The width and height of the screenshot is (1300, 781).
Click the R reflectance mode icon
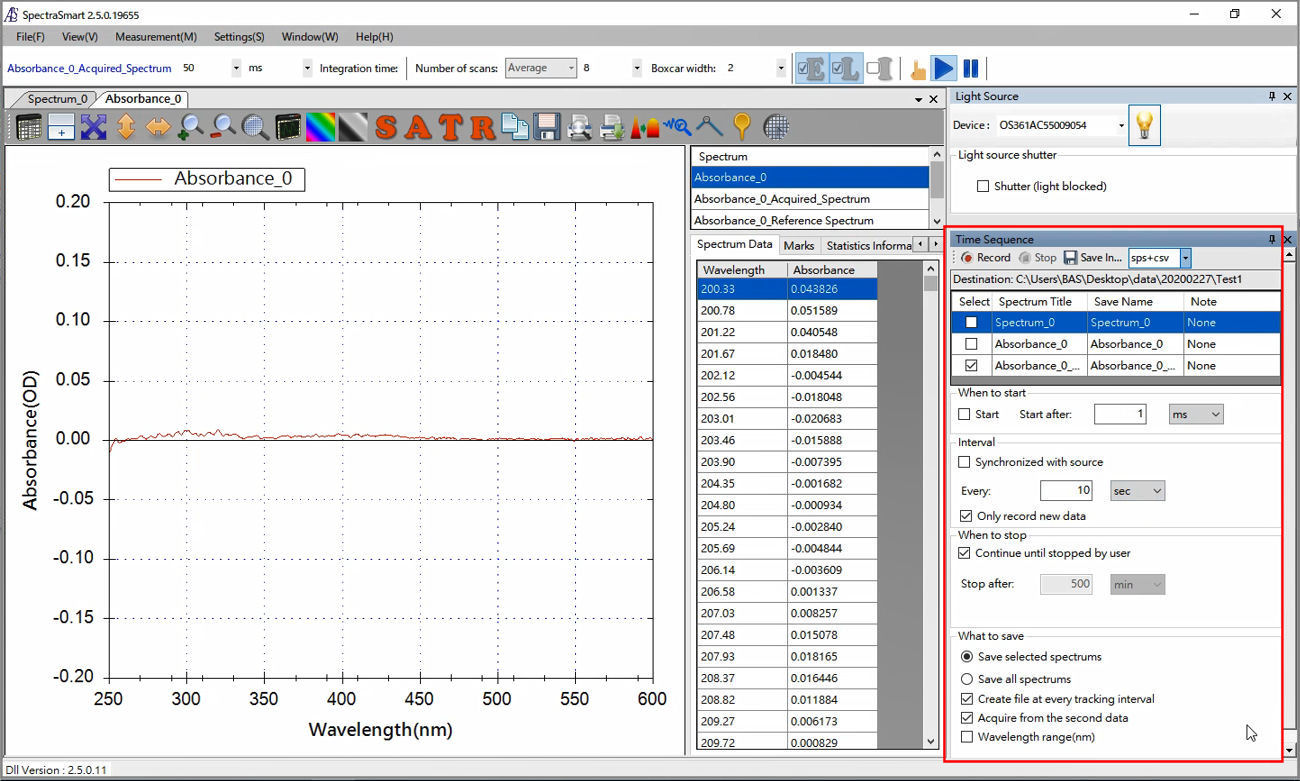[483, 127]
